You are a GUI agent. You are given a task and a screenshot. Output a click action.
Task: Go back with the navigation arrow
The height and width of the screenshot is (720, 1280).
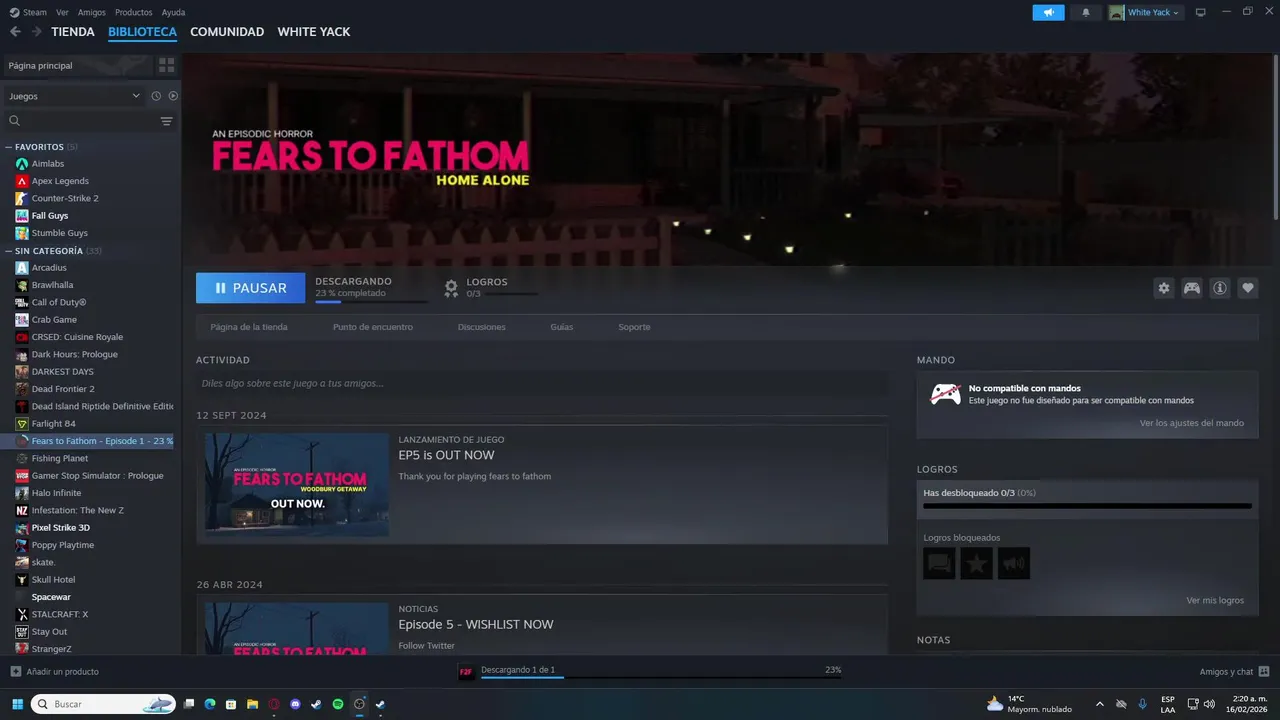pyautogui.click(x=15, y=32)
